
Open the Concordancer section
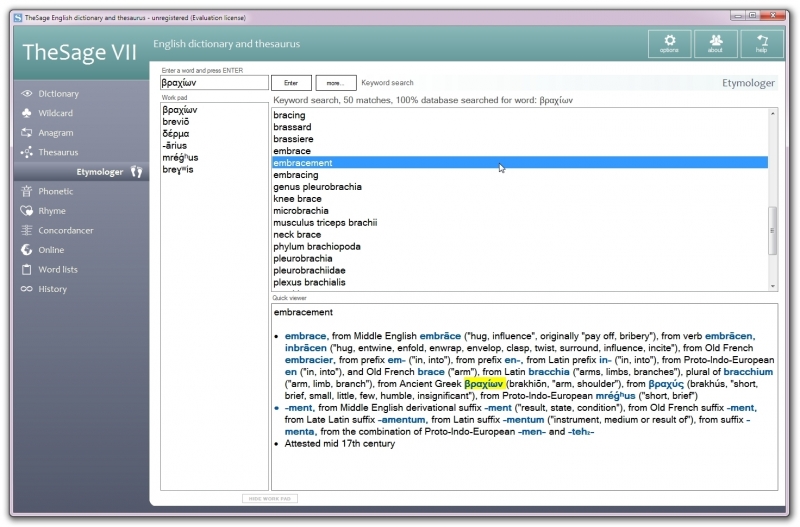tap(66, 230)
